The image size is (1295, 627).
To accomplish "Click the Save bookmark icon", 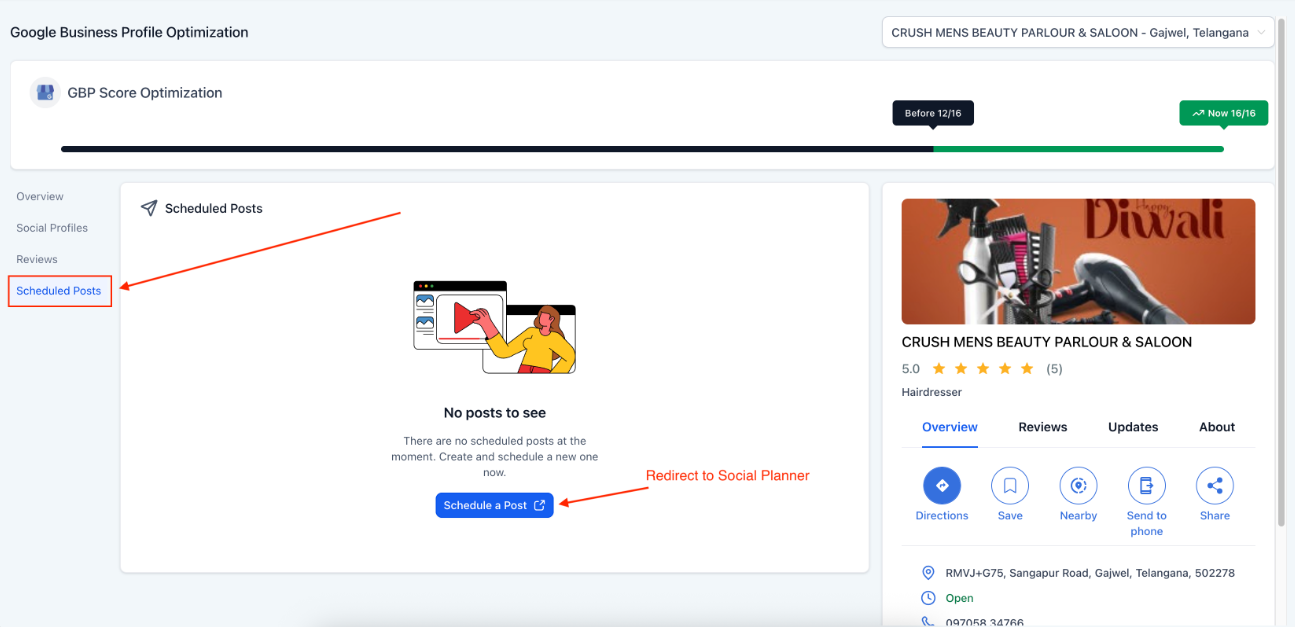I will [x=1010, y=486].
